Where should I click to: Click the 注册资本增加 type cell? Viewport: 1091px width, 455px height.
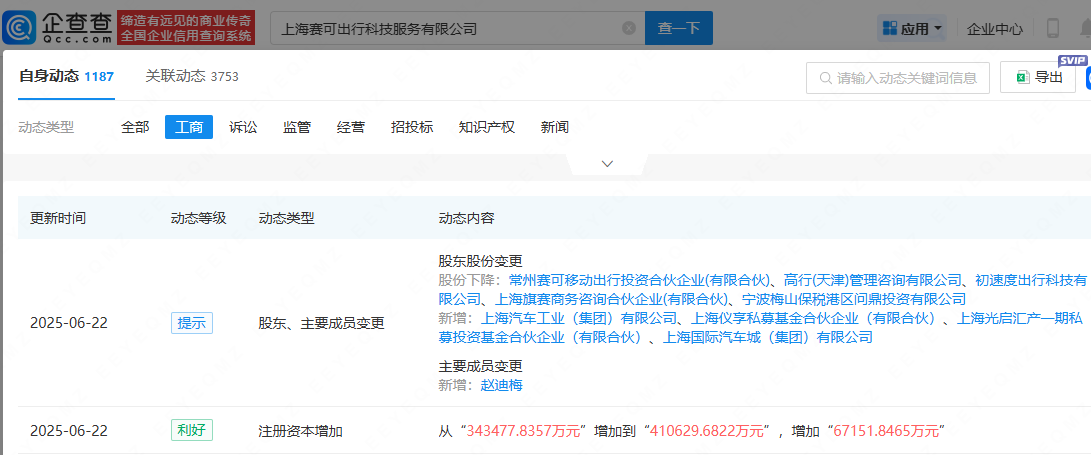coord(300,431)
